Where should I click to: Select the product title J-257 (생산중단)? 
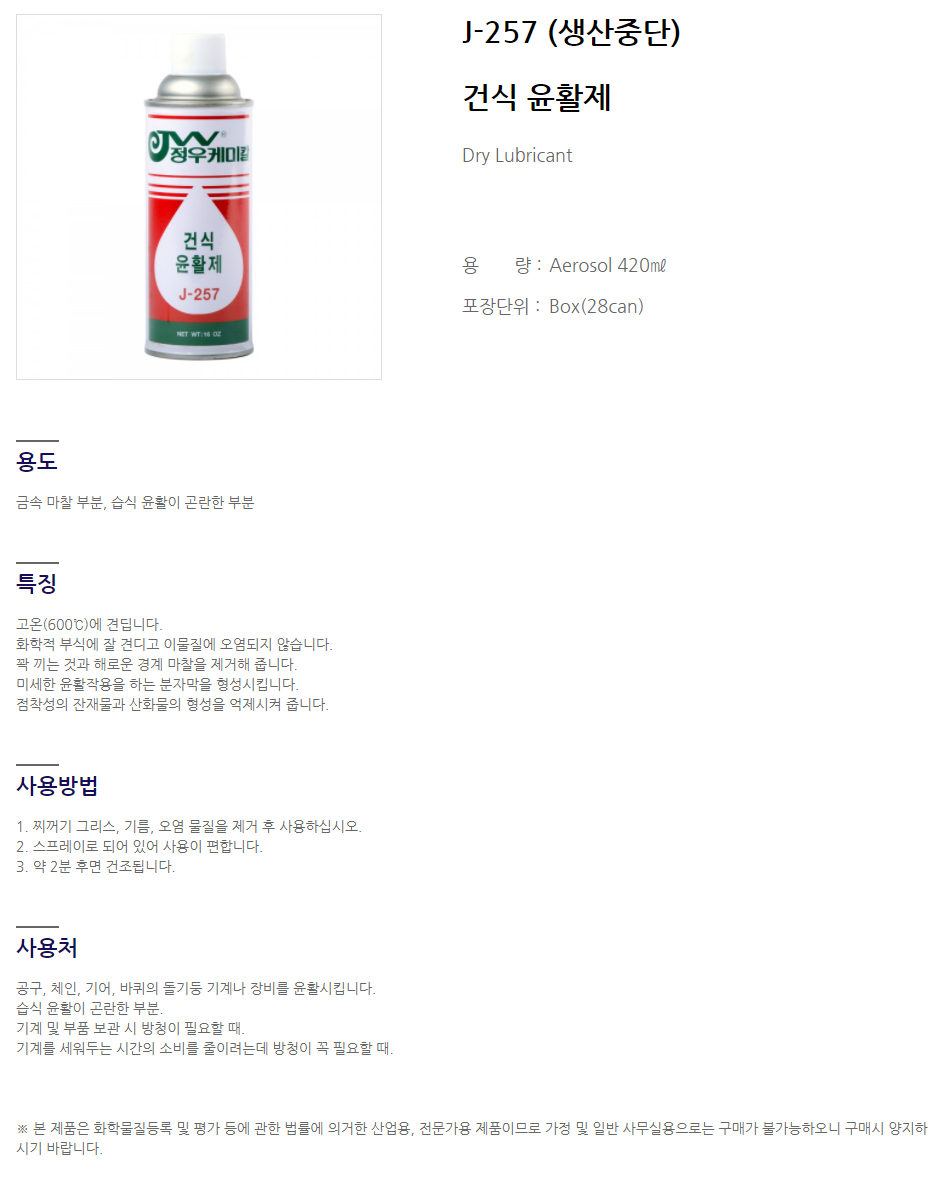click(x=571, y=32)
